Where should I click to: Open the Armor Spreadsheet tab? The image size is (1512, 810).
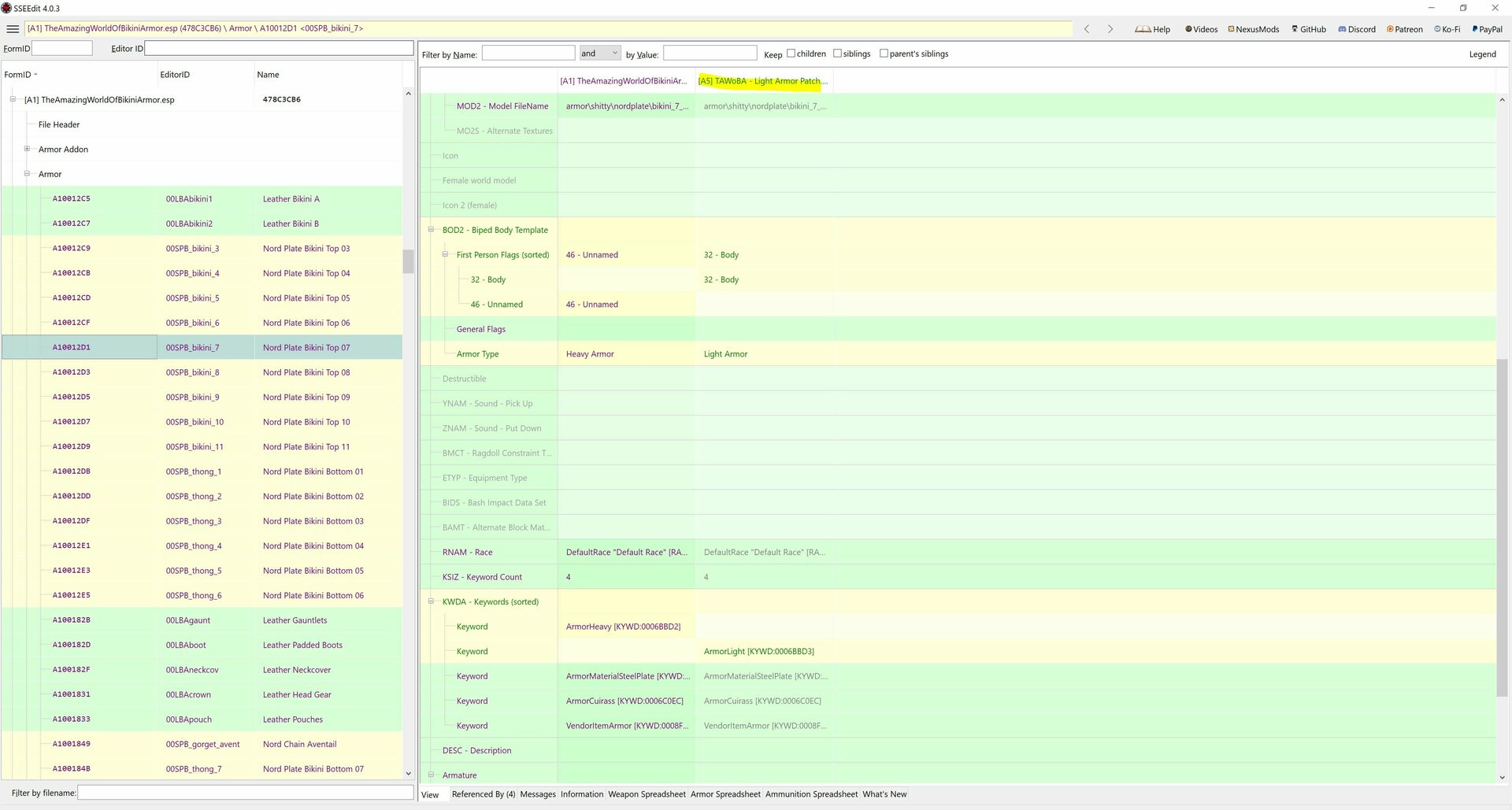pyautogui.click(x=725, y=794)
